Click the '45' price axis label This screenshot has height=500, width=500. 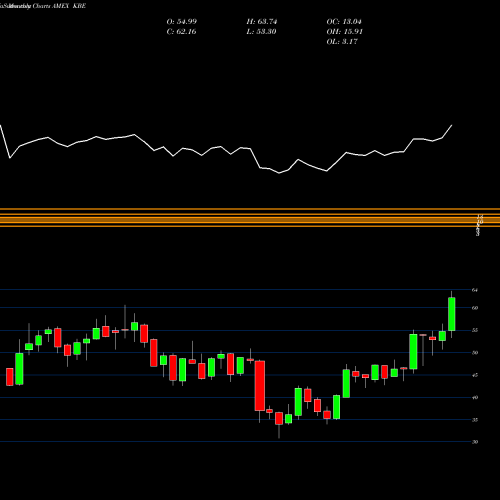[475, 375]
